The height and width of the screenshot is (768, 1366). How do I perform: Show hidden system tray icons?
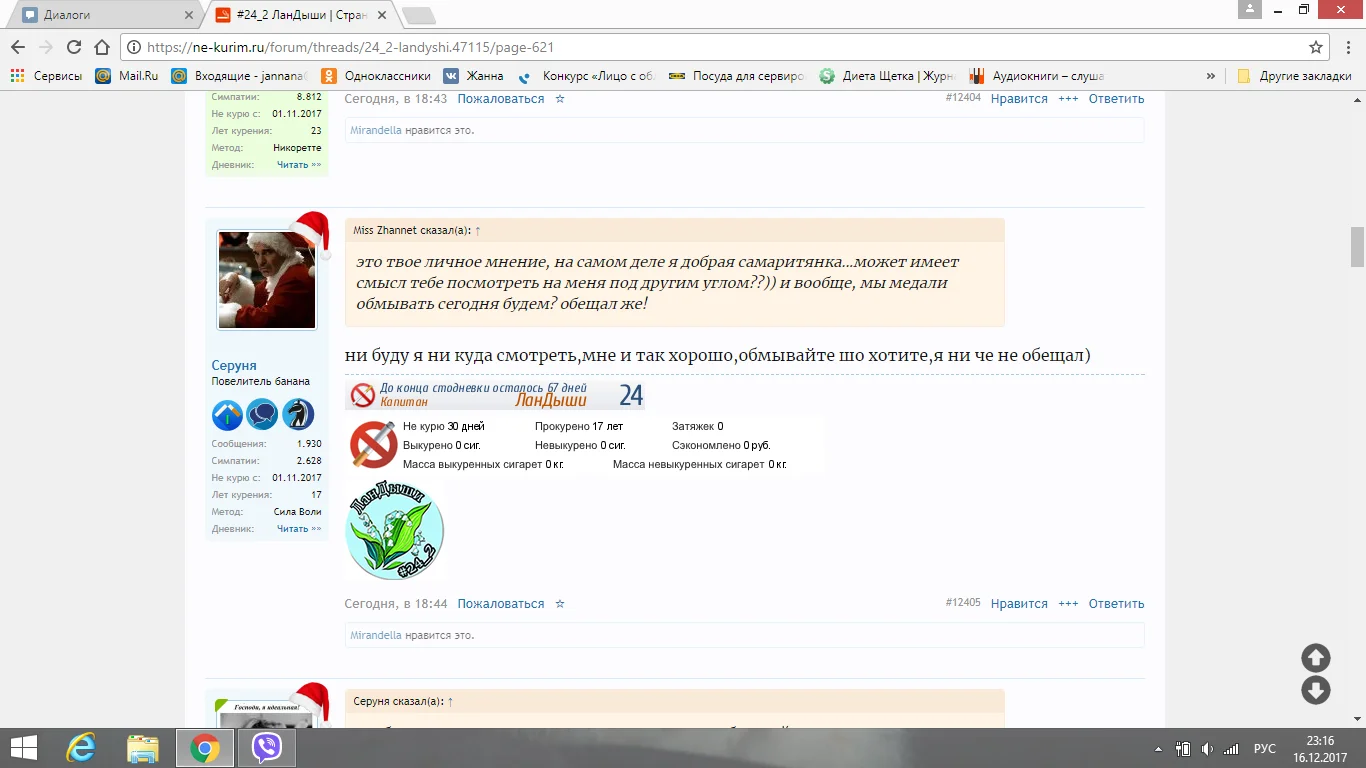pos(1160,749)
